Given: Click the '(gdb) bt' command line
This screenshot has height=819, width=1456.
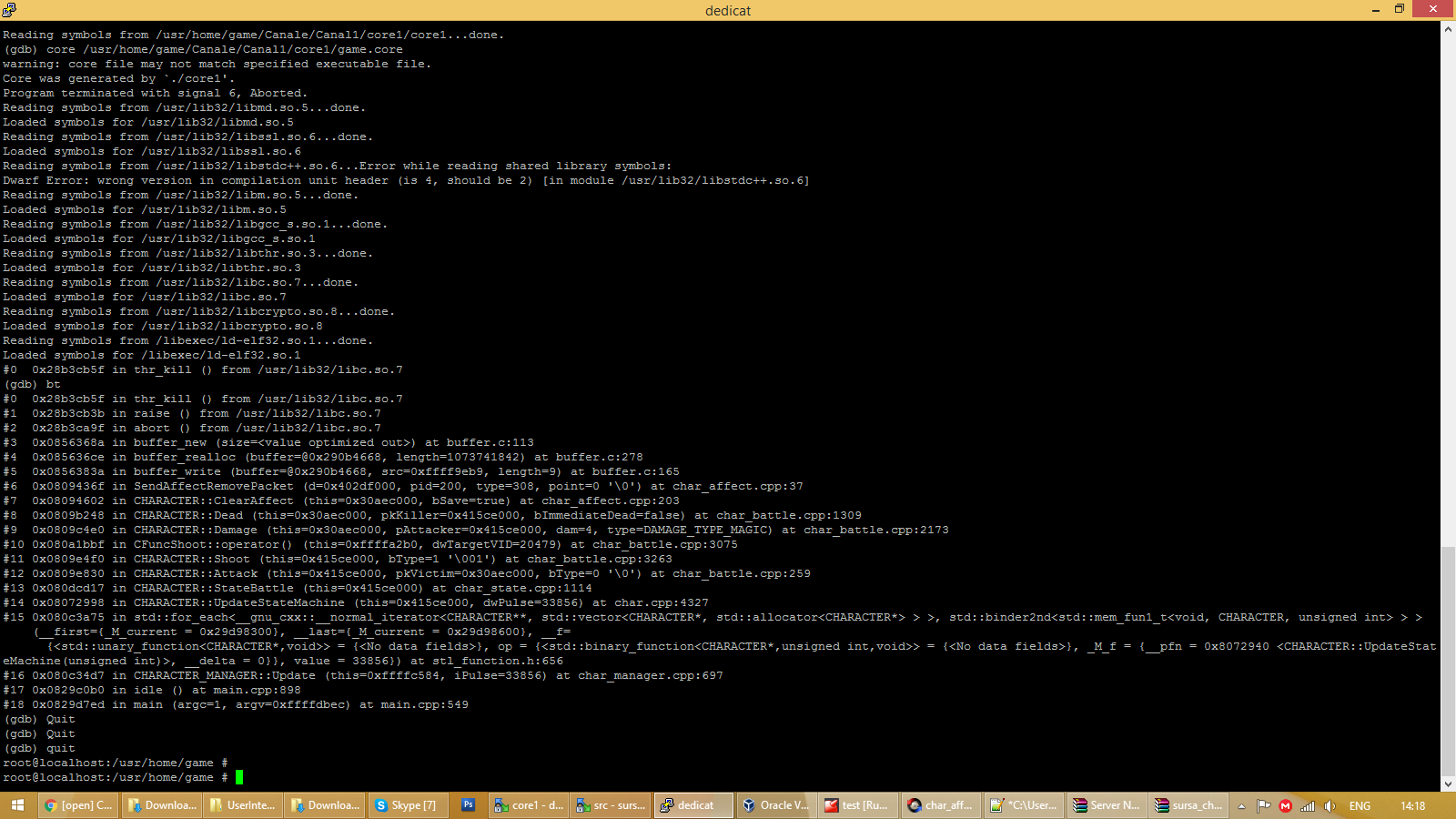Looking at the screenshot, I should pos(32,384).
